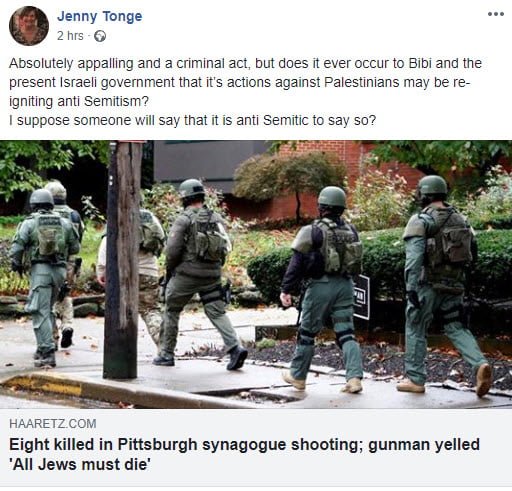The image size is (512, 491).
Task: Open the Haaretz article preview image
Action: click(x=256, y=274)
